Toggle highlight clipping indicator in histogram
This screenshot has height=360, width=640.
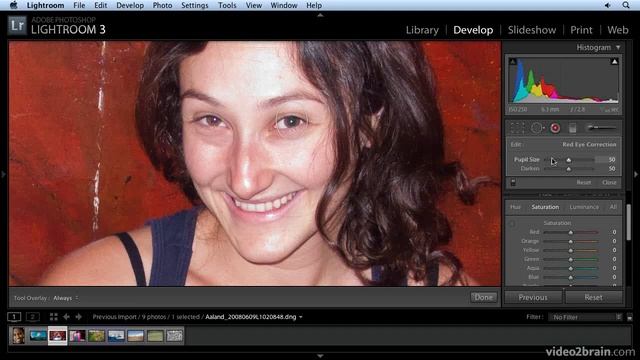pos(614,62)
